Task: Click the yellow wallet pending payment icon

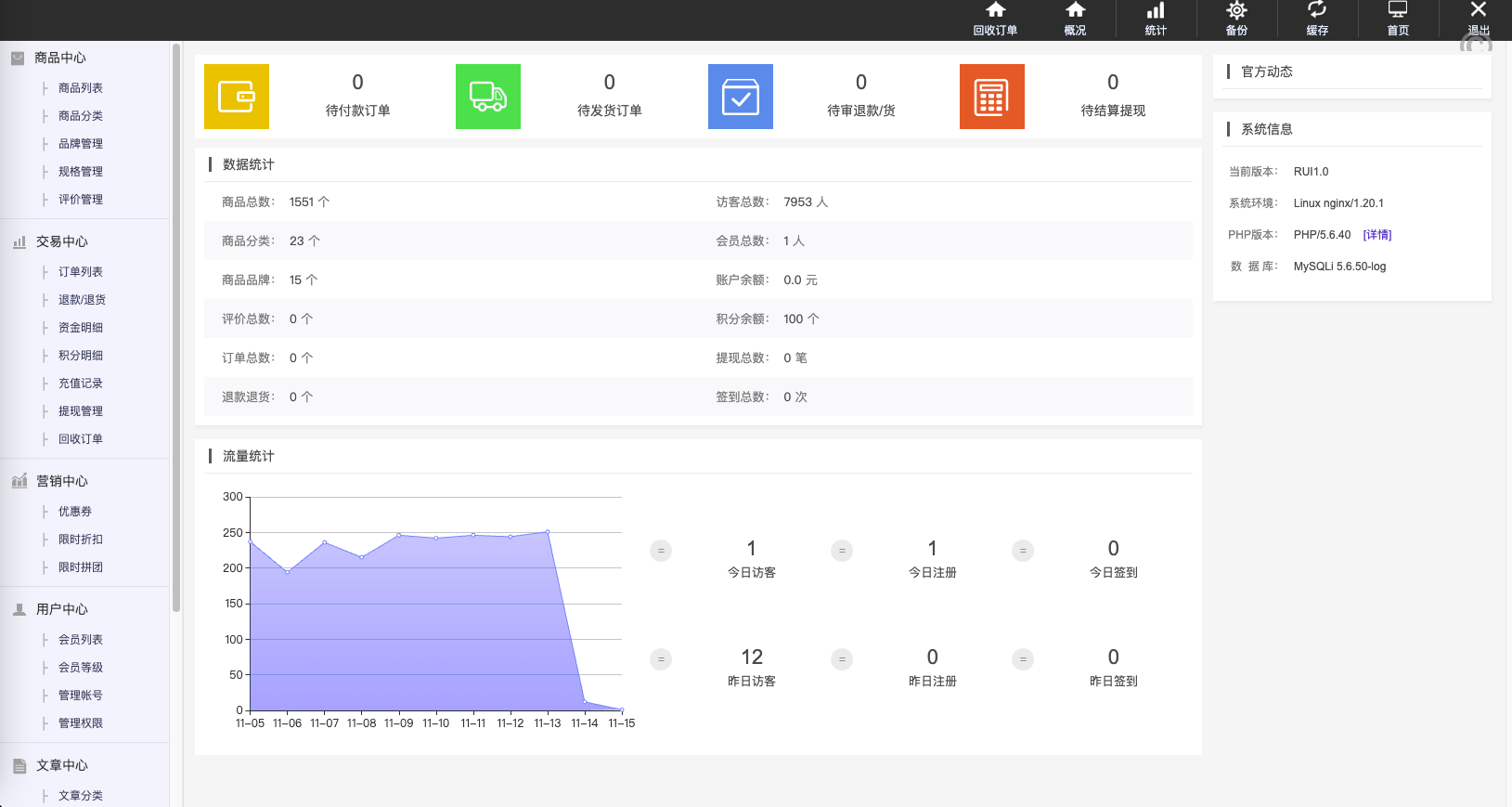Action: (237, 97)
